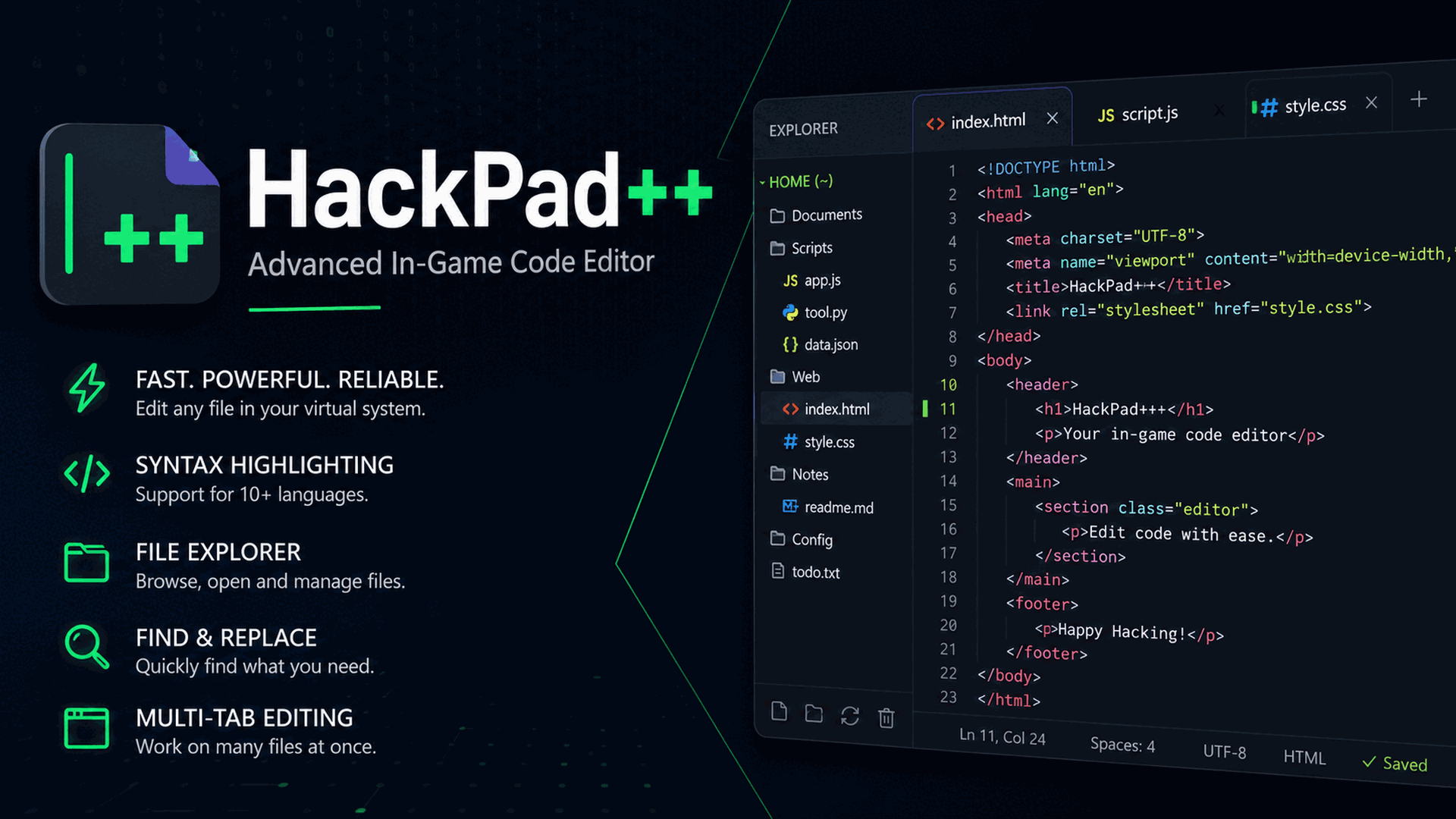Click the Multi-Tab Editing window icon

click(x=86, y=728)
